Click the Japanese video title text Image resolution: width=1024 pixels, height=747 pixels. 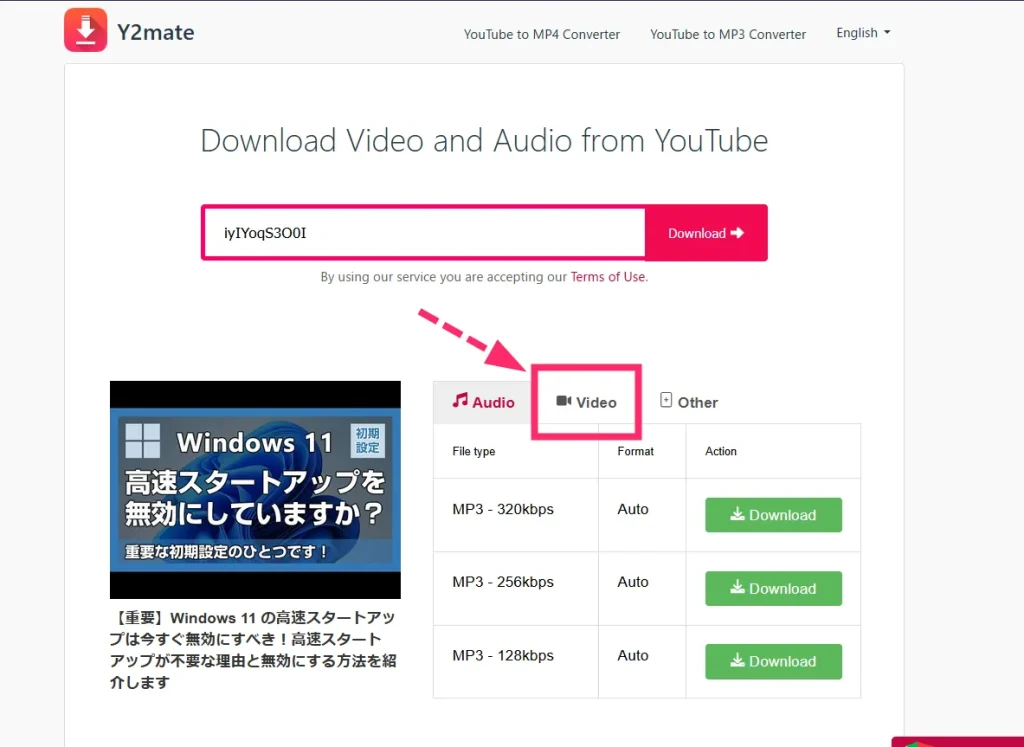coord(253,650)
